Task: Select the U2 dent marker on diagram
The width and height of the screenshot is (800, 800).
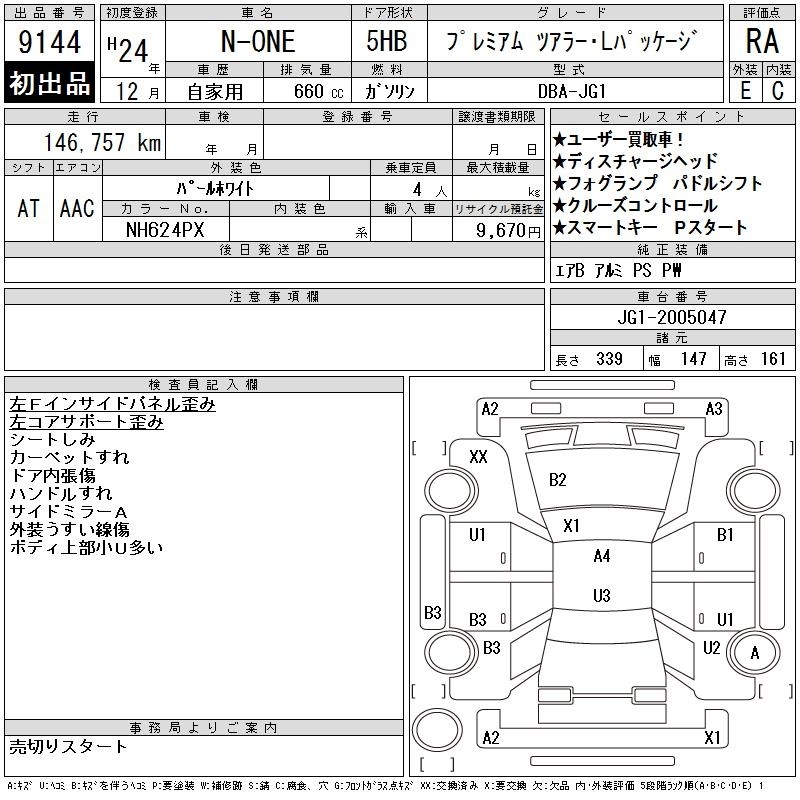Action: tap(711, 647)
